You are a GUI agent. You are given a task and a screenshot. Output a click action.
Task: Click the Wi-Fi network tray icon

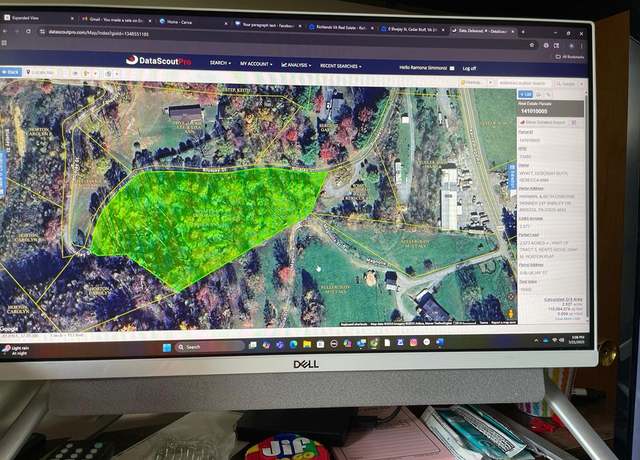(x=555, y=340)
